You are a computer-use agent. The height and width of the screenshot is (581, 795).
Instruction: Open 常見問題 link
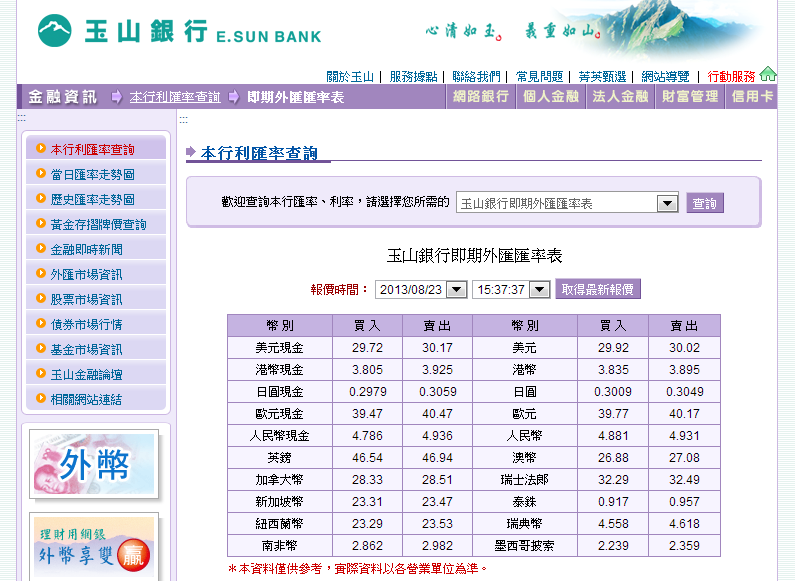539,77
